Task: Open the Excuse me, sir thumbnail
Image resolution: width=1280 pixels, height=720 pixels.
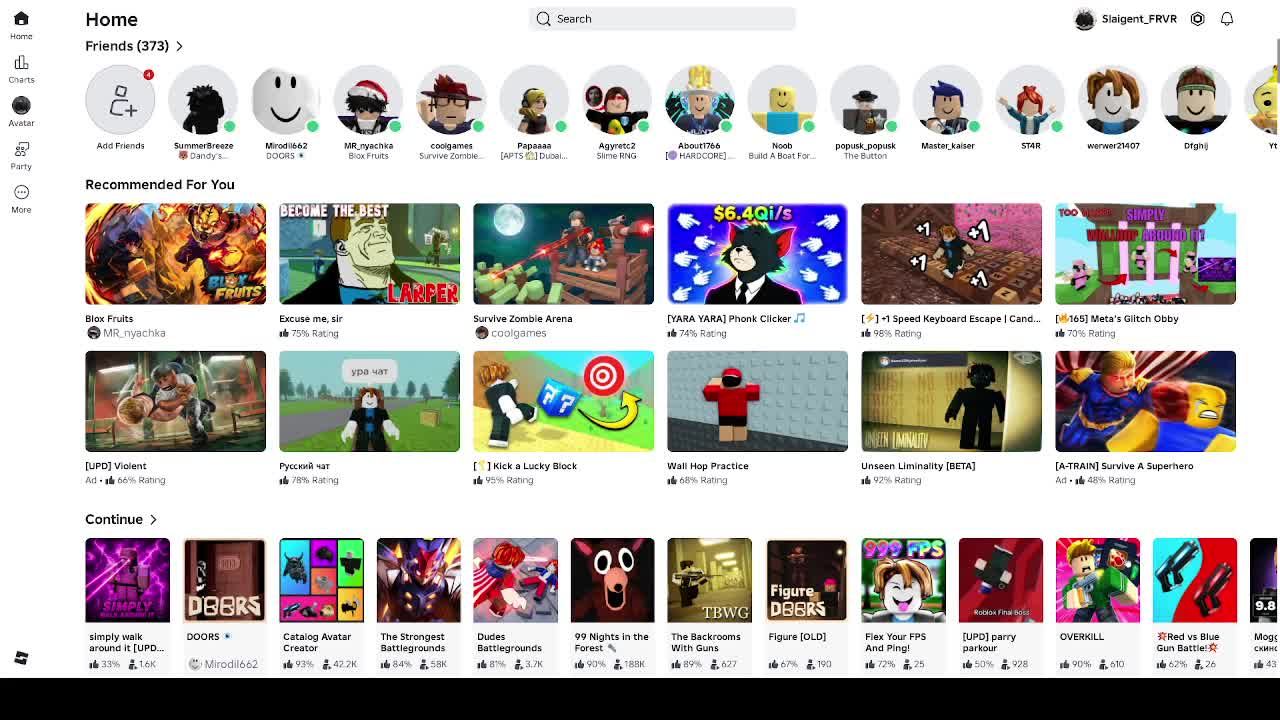Action: click(x=369, y=254)
